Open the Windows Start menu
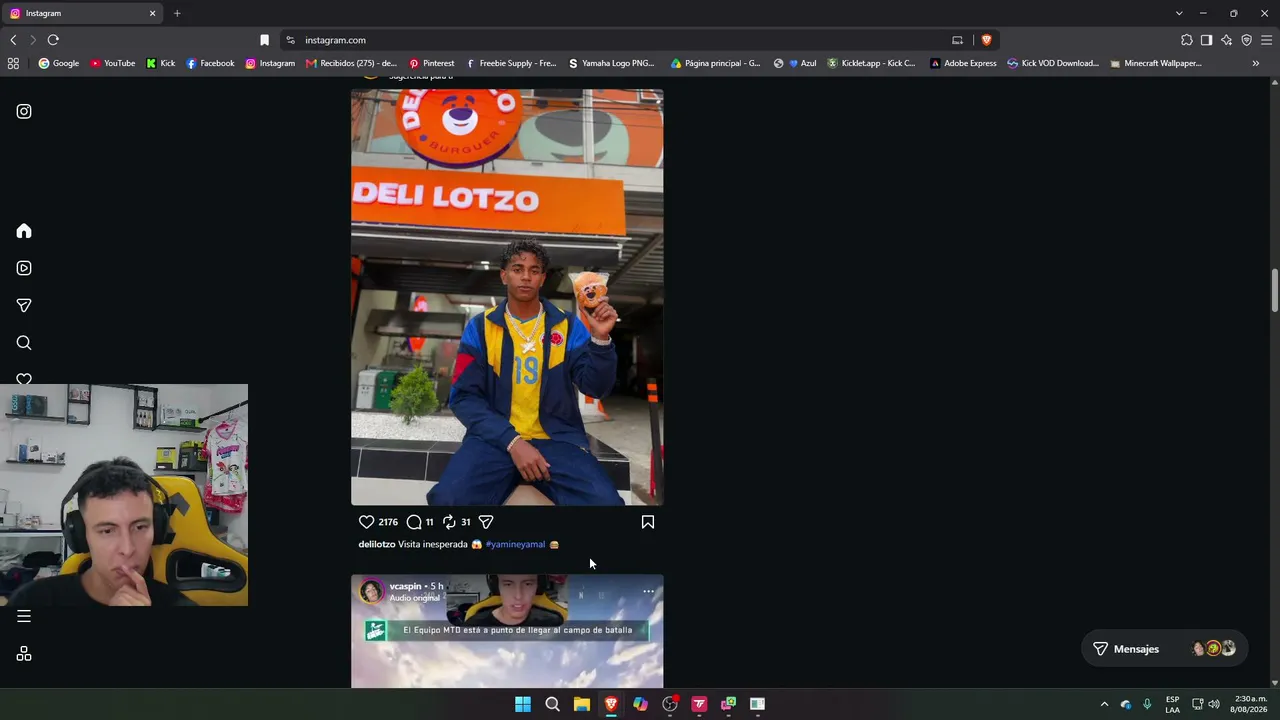 [523, 704]
